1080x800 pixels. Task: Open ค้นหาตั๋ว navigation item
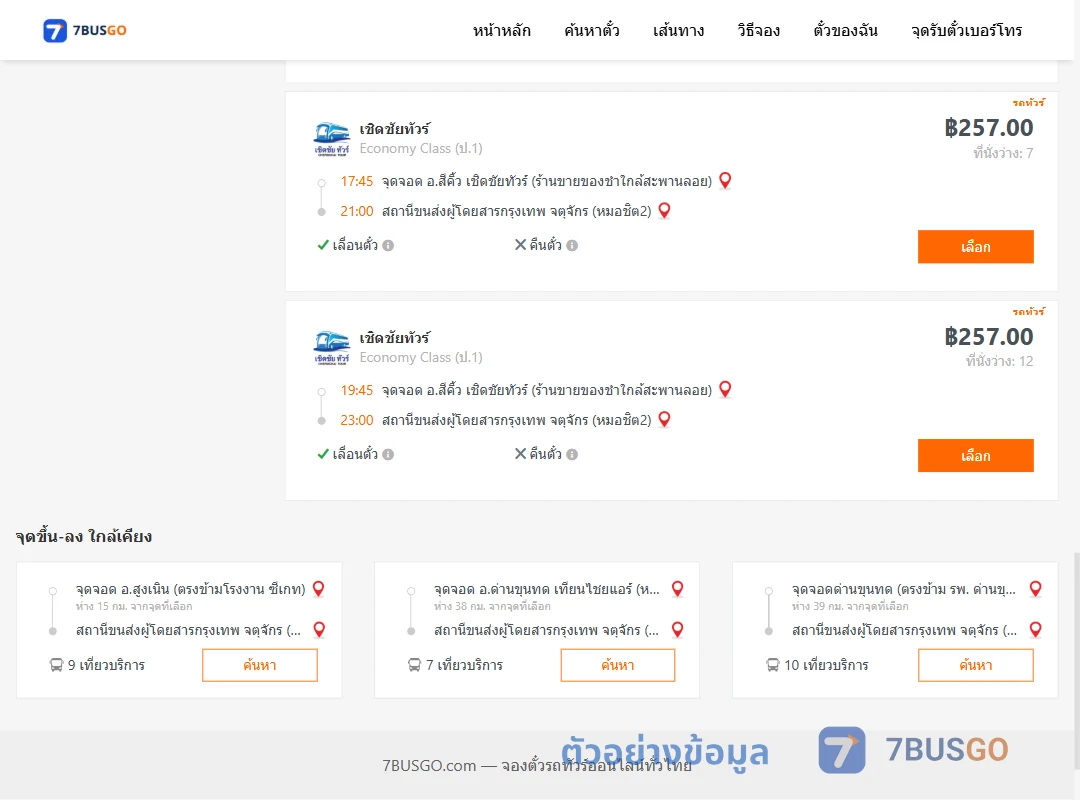click(x=592, y=30)
